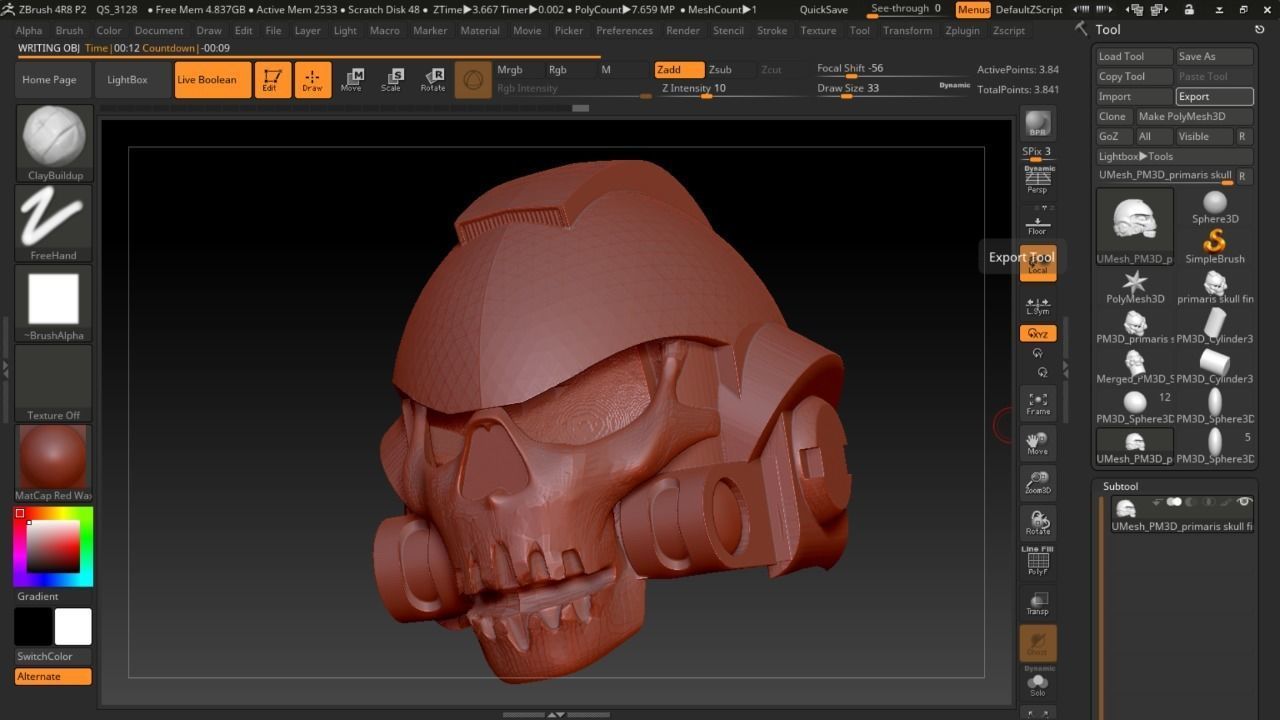The width and height of the screenshot is (1280, 720).
Task: Collapse the Tool palette header
Action: tap(1108, 29)
